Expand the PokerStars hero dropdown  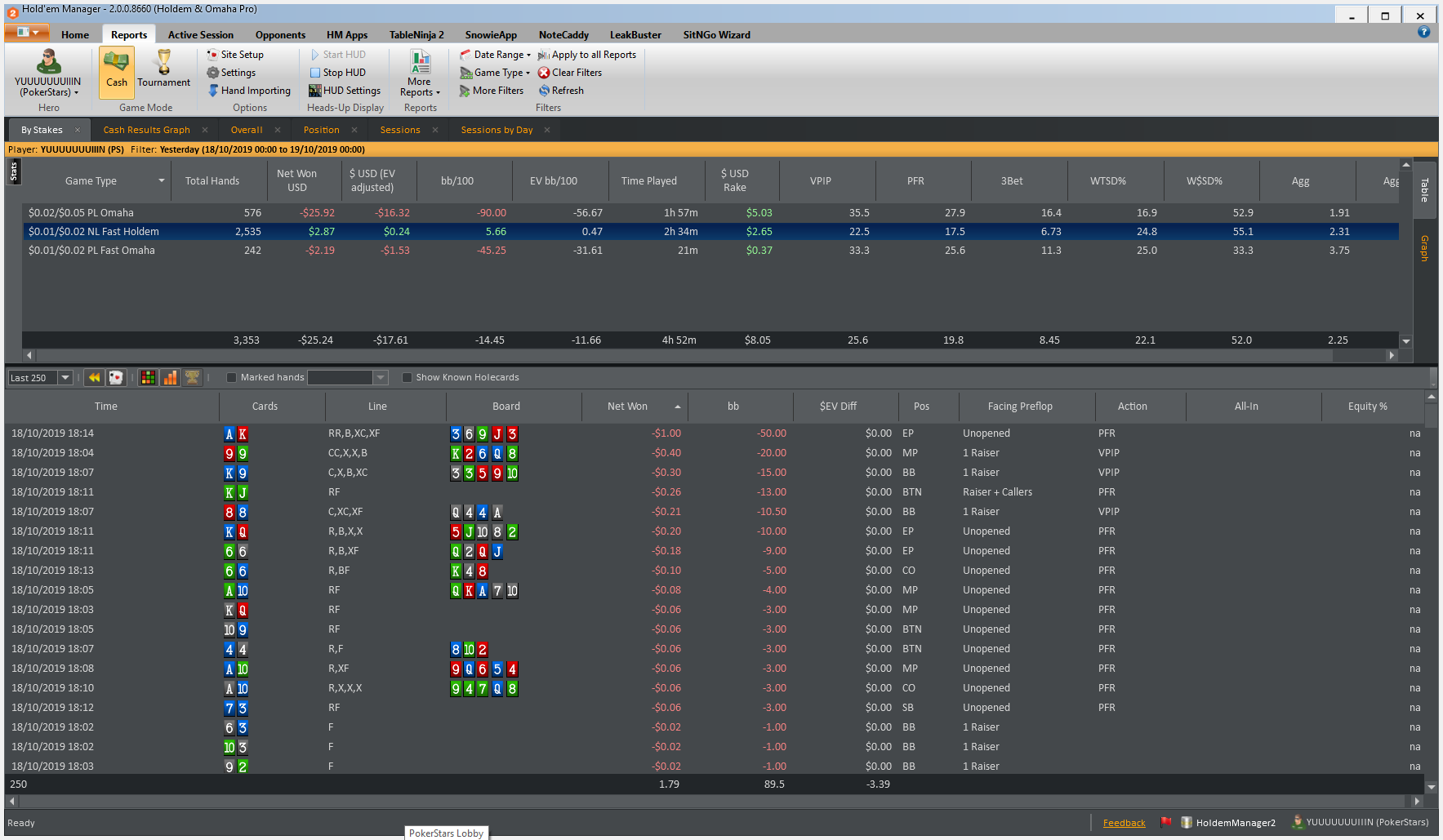[x=48, y=87]
